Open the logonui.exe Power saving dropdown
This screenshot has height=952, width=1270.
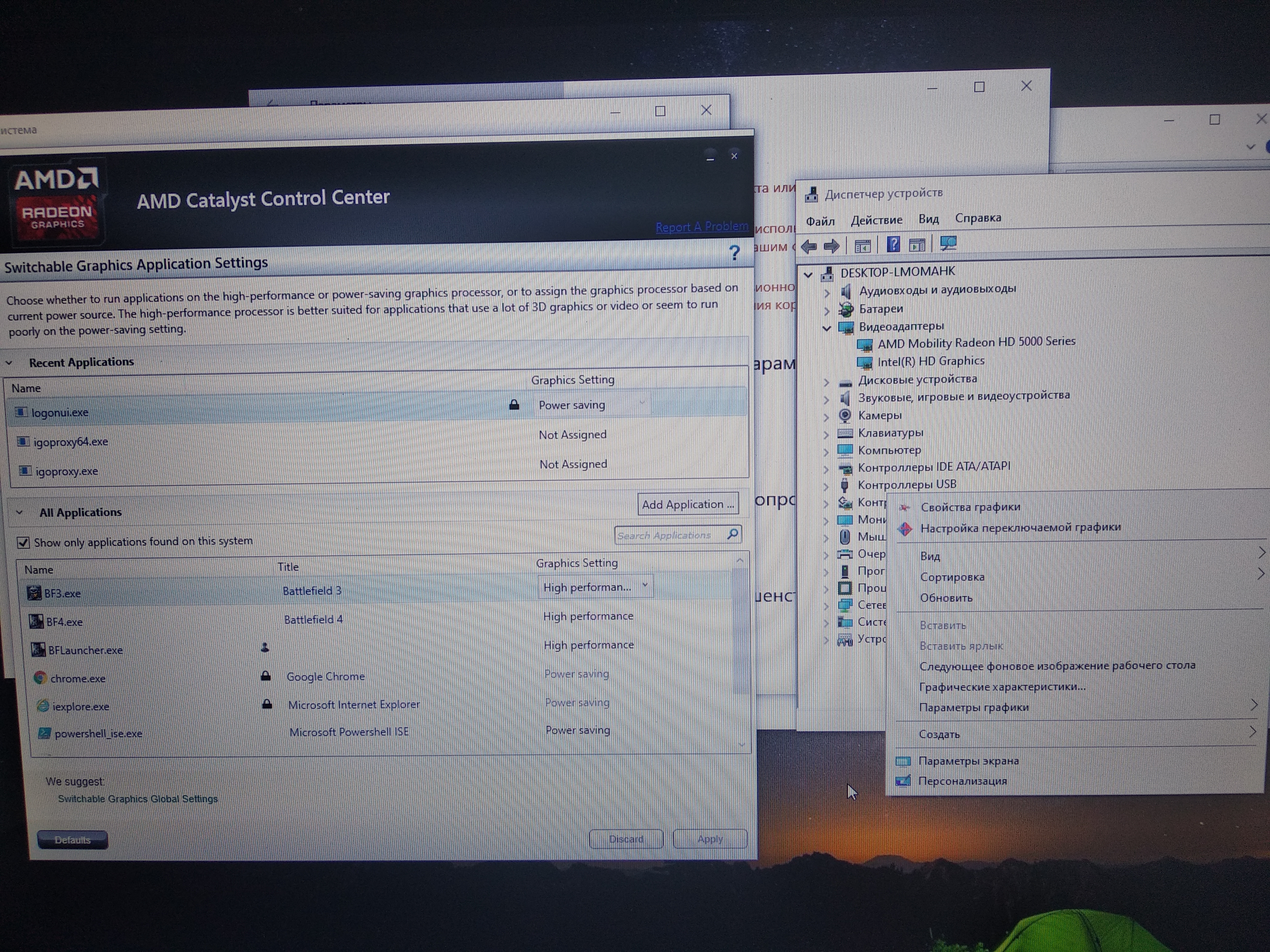592,405
